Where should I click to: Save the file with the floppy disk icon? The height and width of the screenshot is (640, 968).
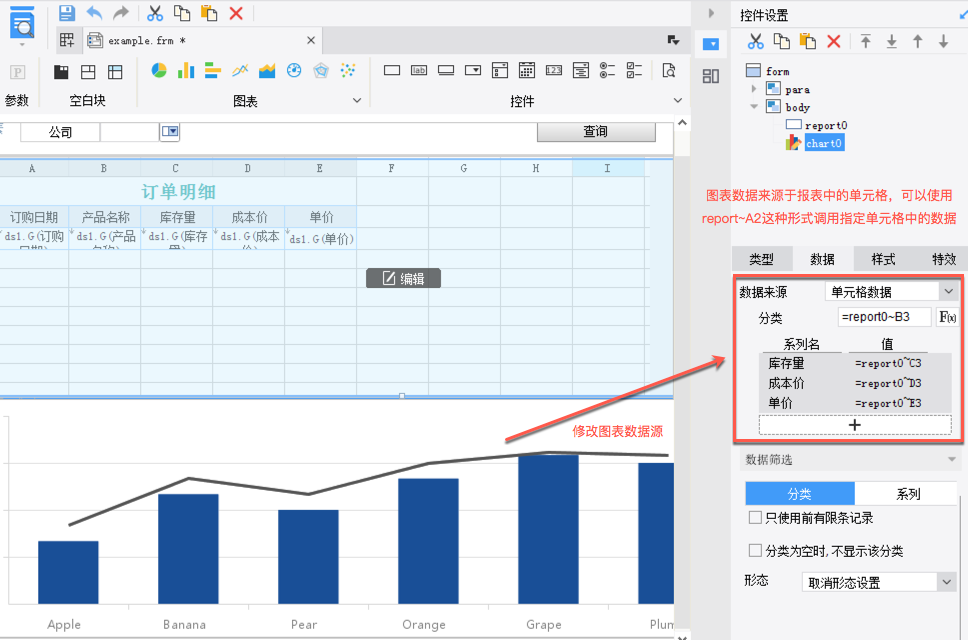pos(67,13)
